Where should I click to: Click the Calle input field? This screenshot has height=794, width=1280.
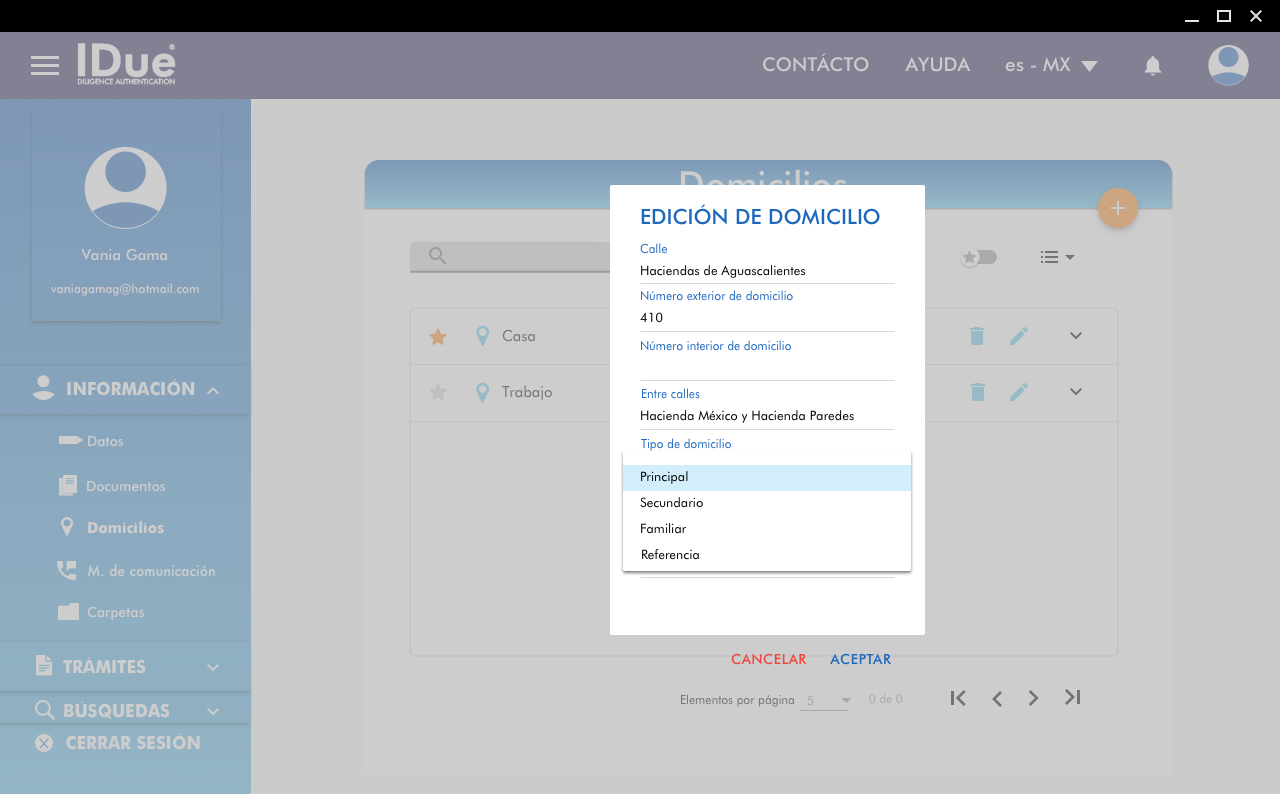[766, 271]
